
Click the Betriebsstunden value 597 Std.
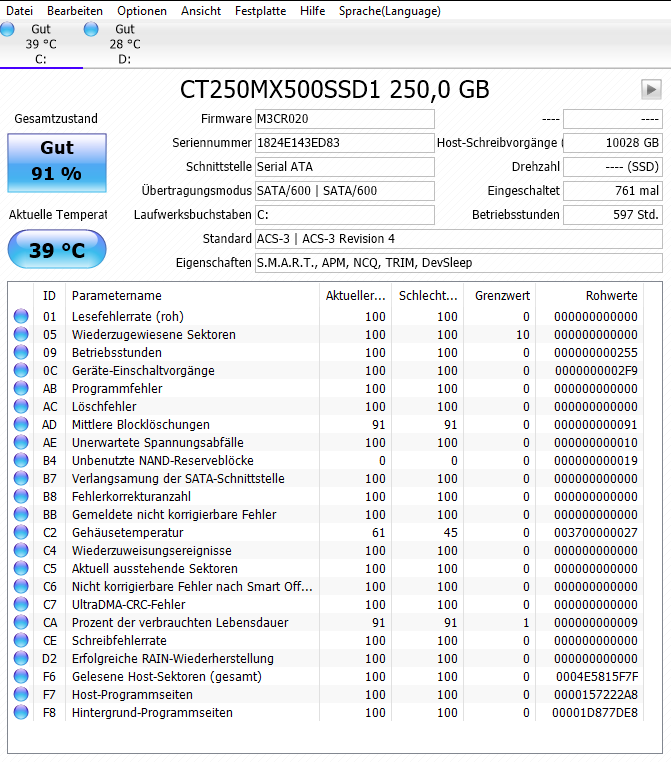click(613, 215)
